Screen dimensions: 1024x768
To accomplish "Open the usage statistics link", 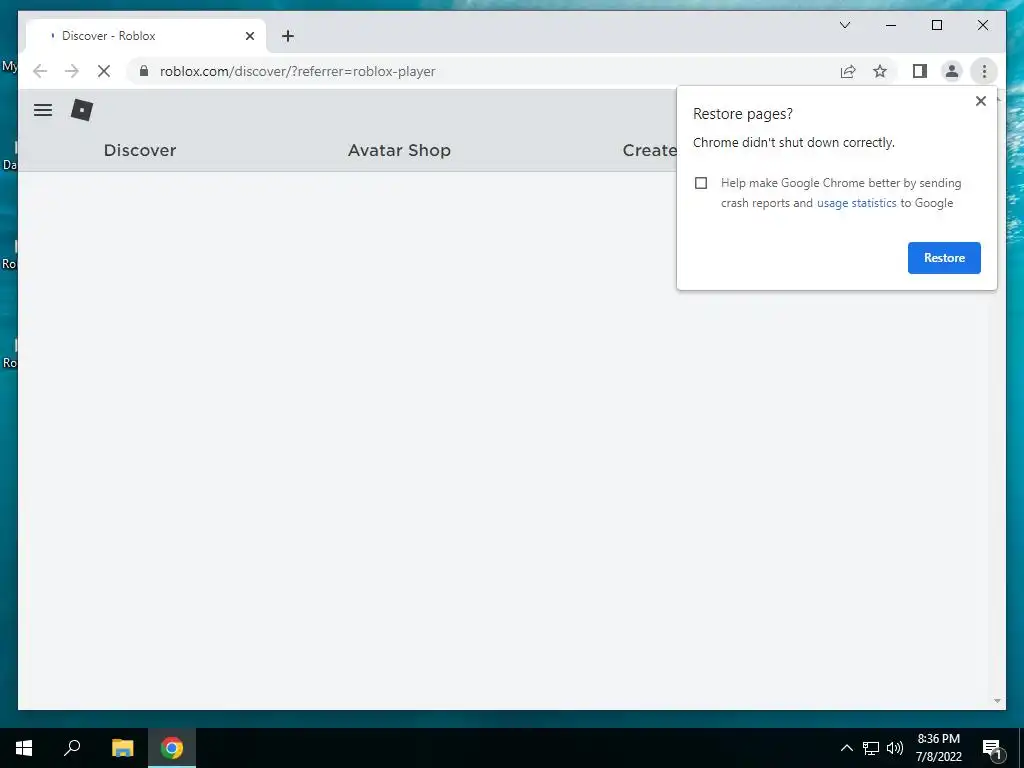I will coord(856,203).
